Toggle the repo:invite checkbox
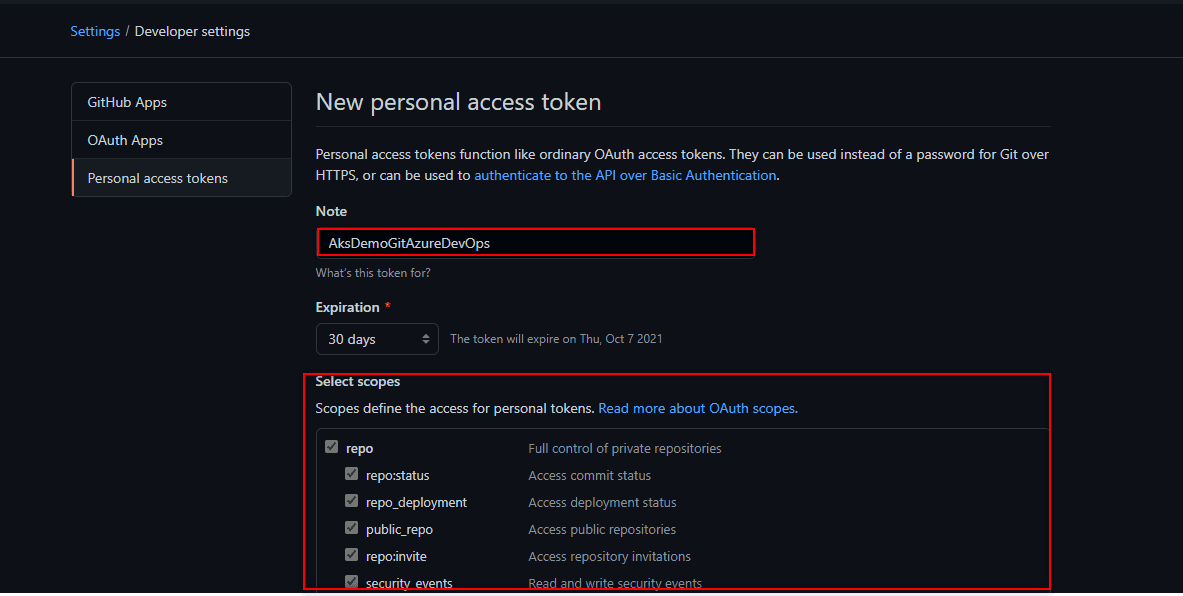This screenshot has height=596, width=1183. click(x=352, y=556)
